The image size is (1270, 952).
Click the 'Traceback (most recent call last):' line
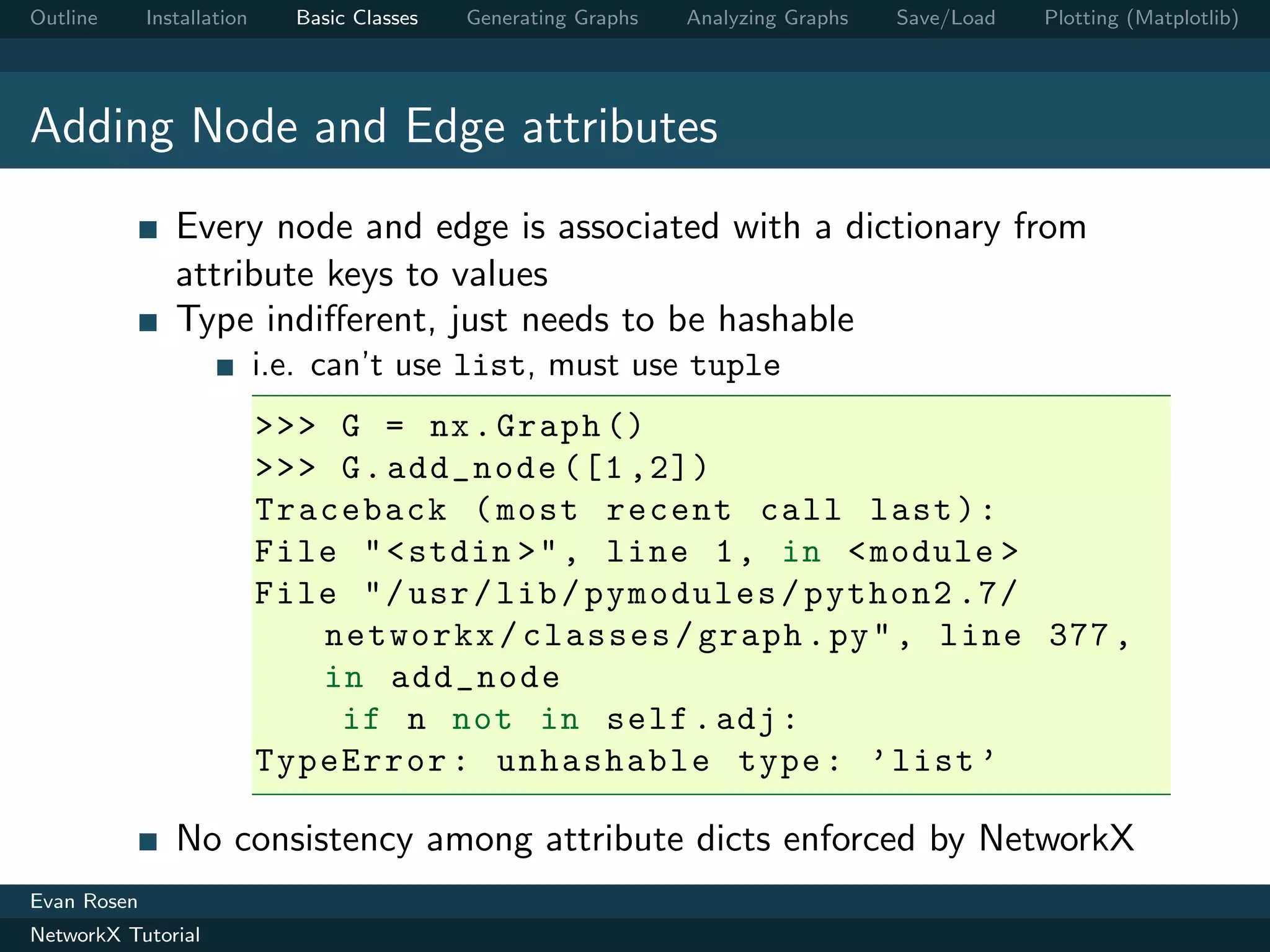click(625, 511)
